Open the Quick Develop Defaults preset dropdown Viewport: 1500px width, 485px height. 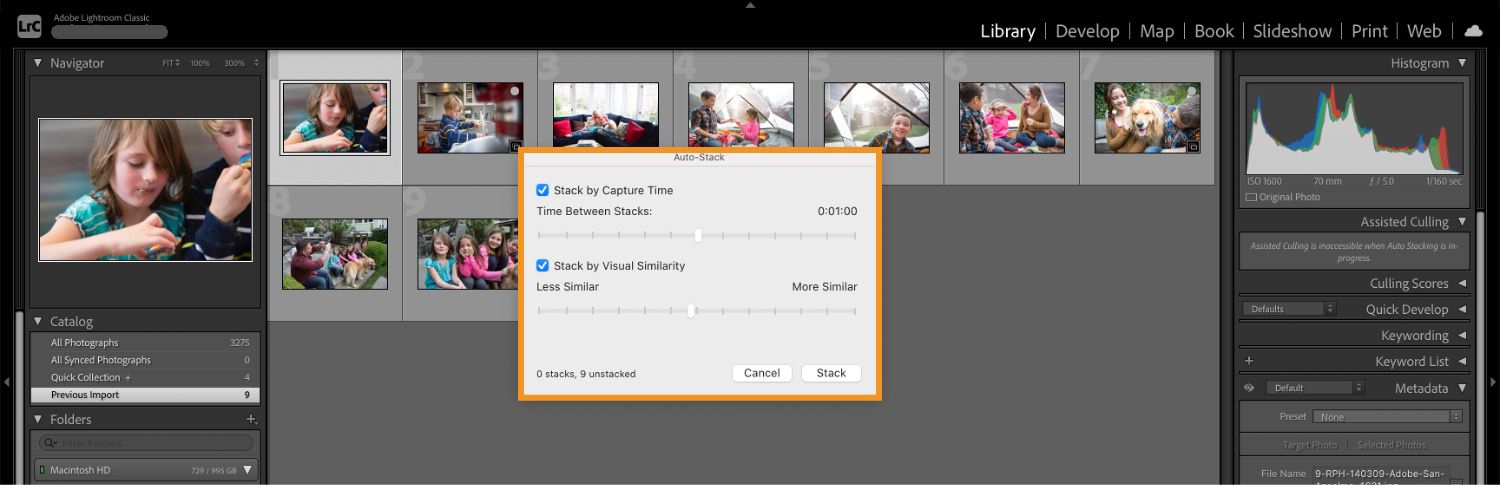tap(1289, 309)
